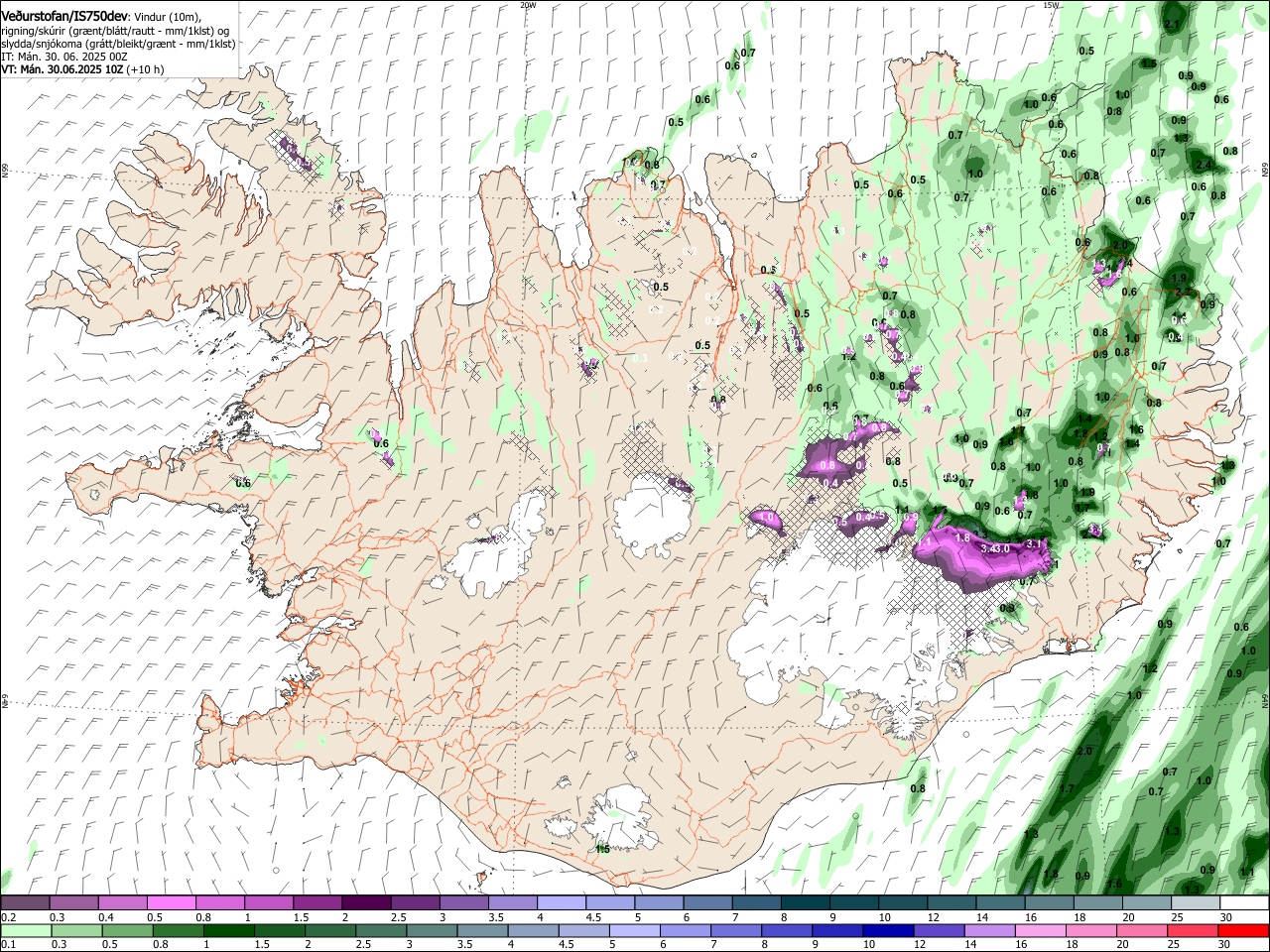Pick the dark teal snow swatch between 9 and 10
The width and height of the screenshot is (1270, 952).
coord(853,903)
